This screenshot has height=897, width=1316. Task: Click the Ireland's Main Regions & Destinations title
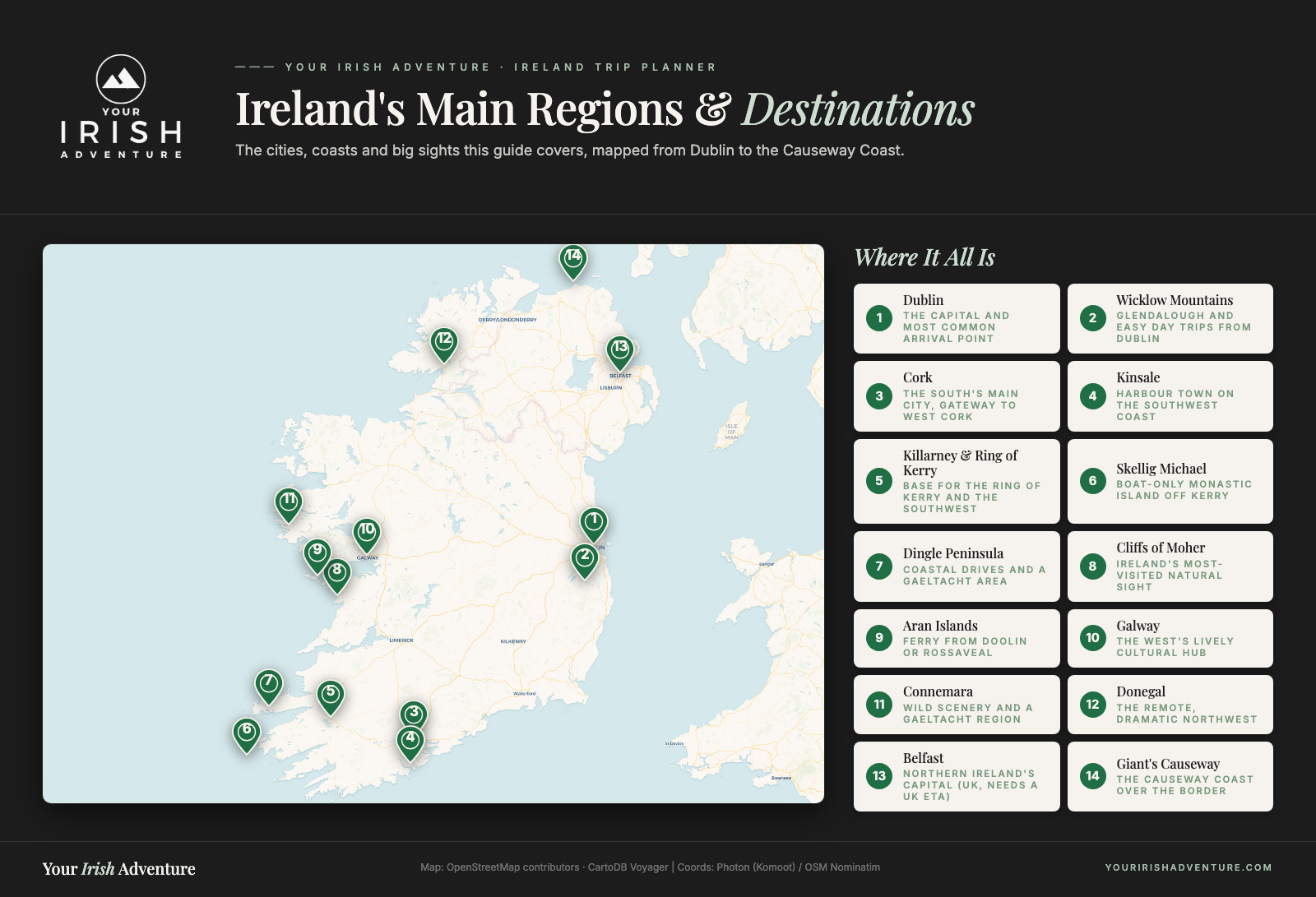605,109
